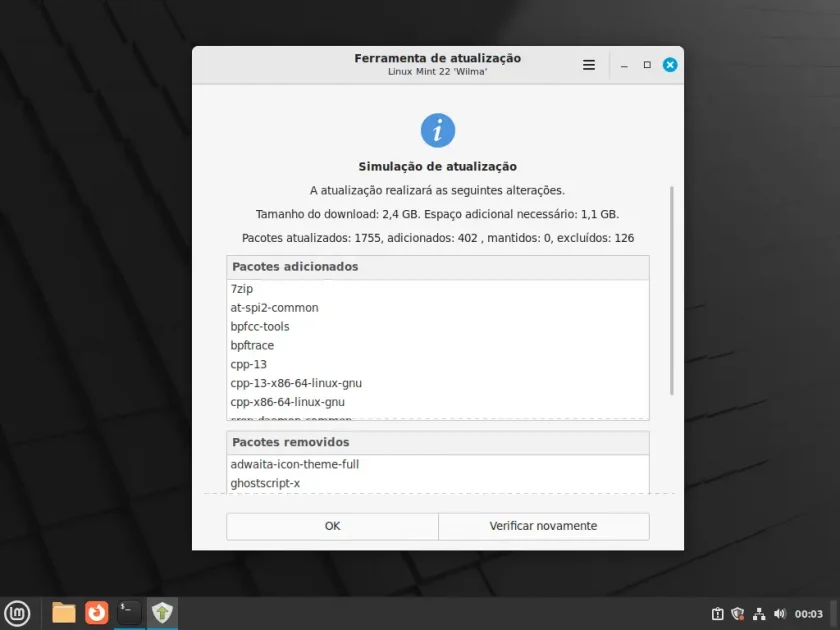Click the Tamanho do download line
This screenshot has width=840, height=630.
click(x=438, y=214)
